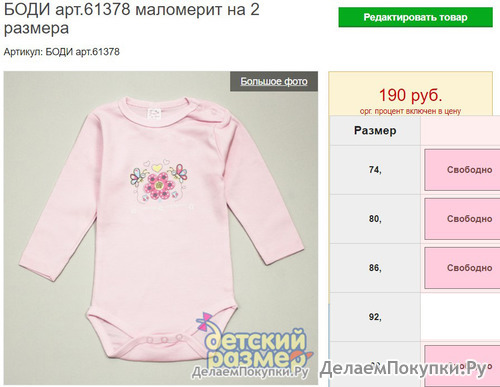Click the Детский размер logo watermark
Viewport: 500px width, 387px height.
click(x=255, y=343)
